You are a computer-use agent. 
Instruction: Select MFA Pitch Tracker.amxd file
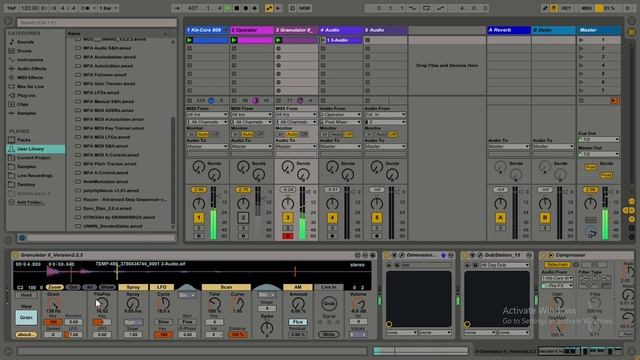pos(109,164)
